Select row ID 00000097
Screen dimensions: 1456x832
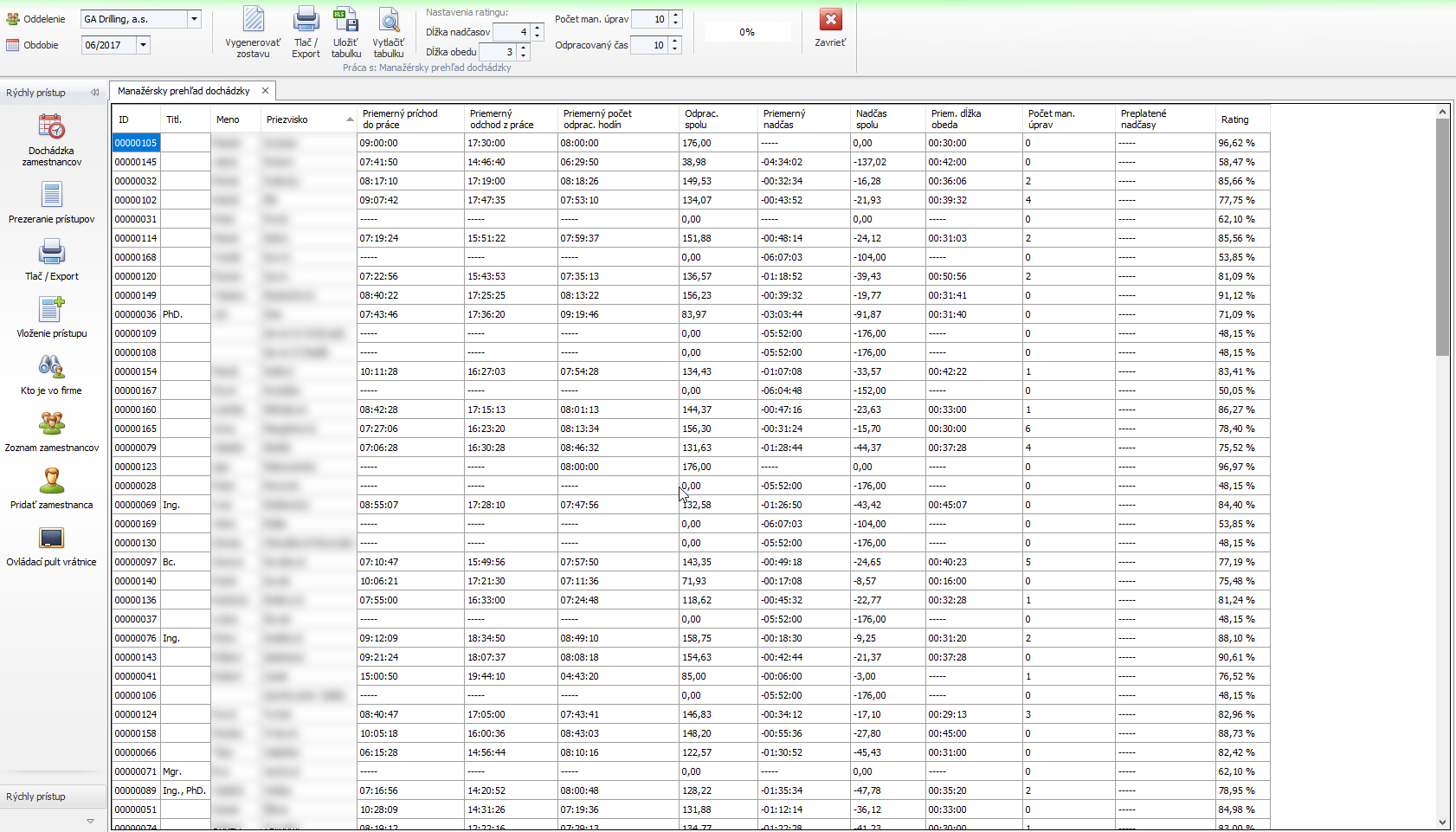[136, 562]
